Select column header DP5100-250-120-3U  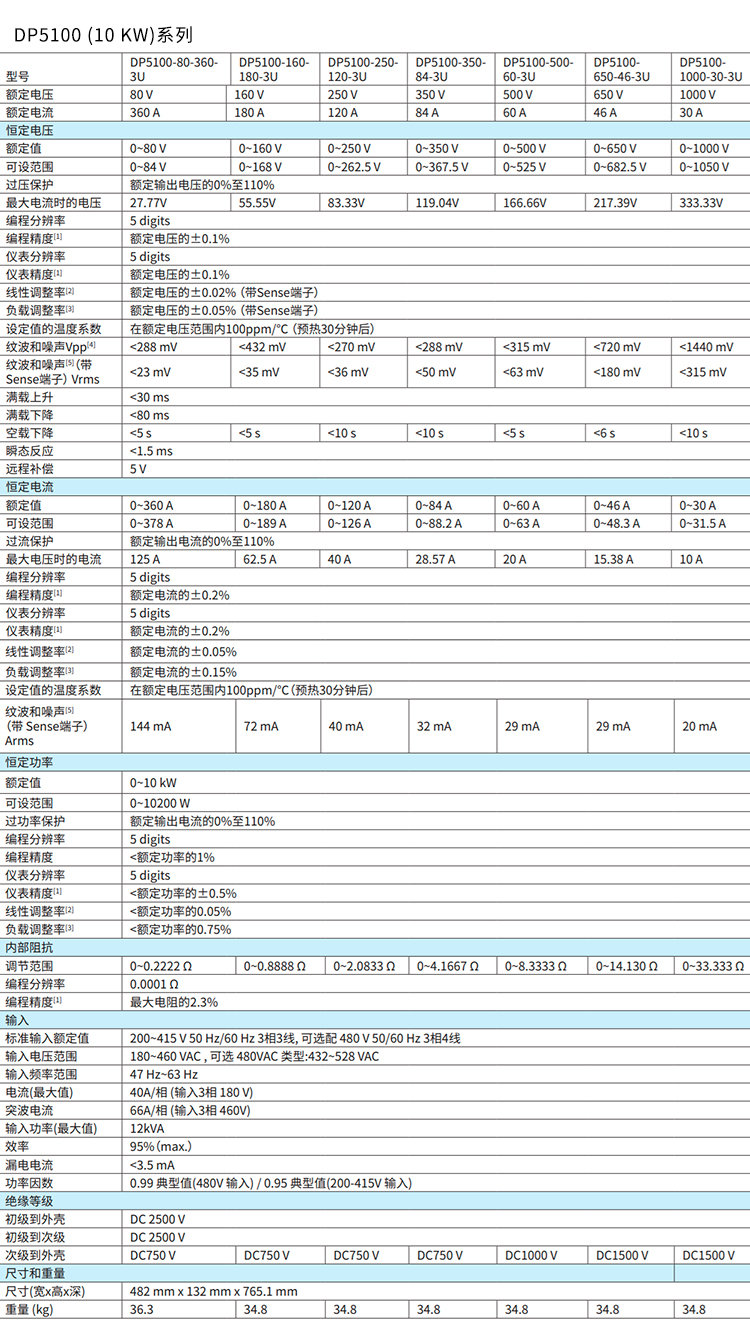pos(362,68)
